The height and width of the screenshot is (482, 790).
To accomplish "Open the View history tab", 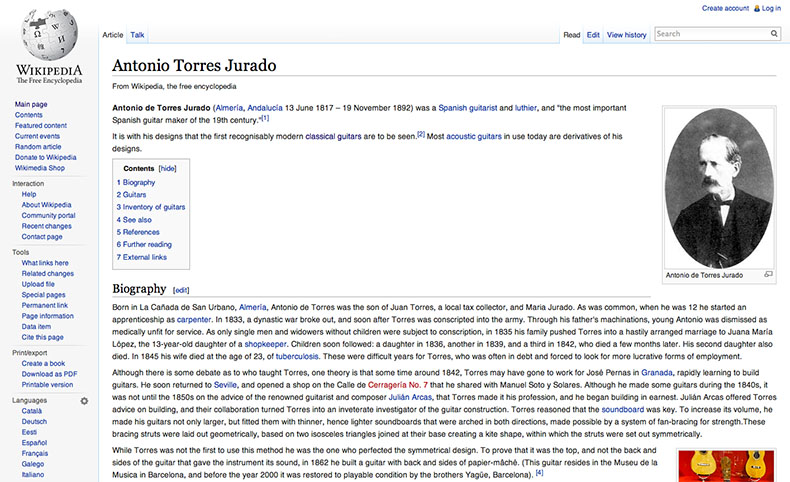I will click(627, 35).
